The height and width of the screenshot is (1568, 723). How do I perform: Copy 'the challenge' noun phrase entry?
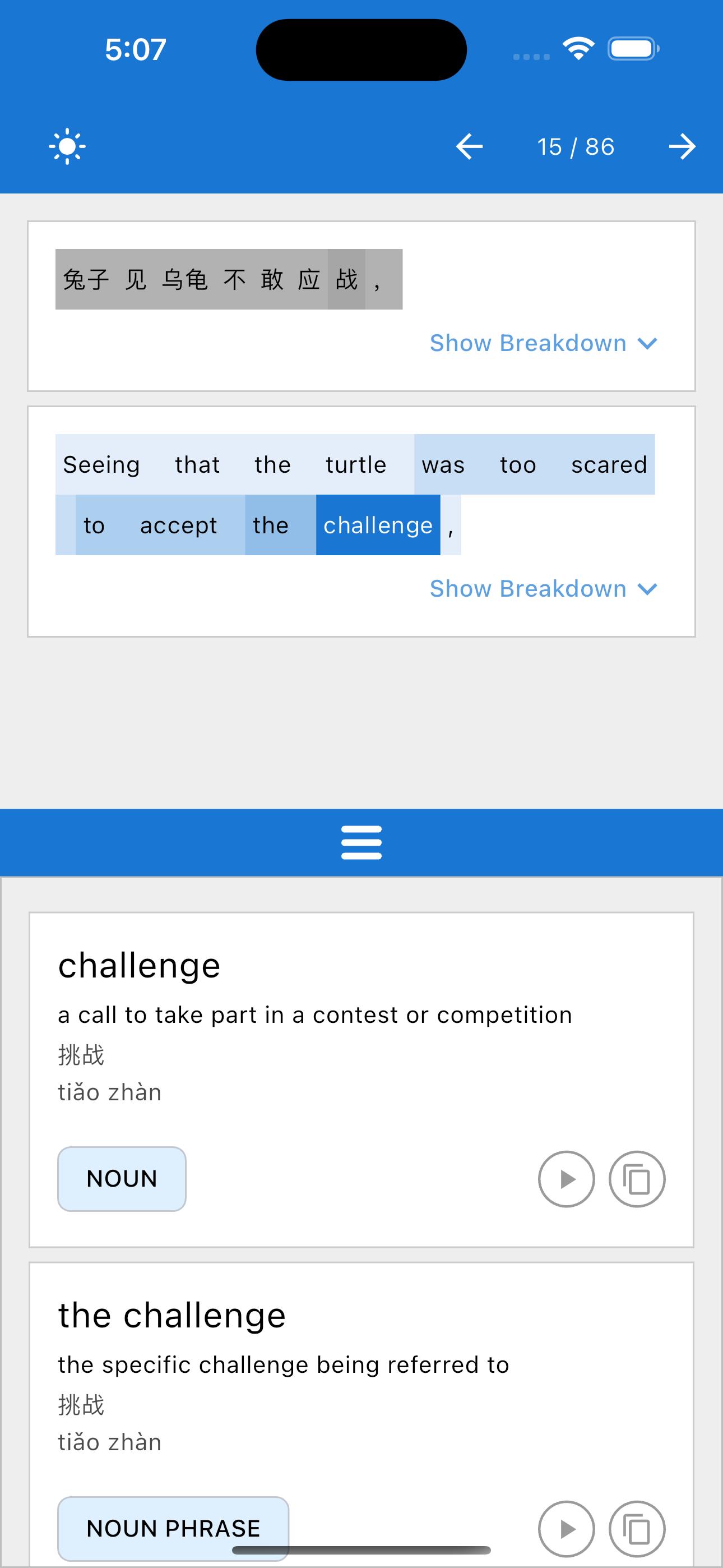click(637, 1528)
